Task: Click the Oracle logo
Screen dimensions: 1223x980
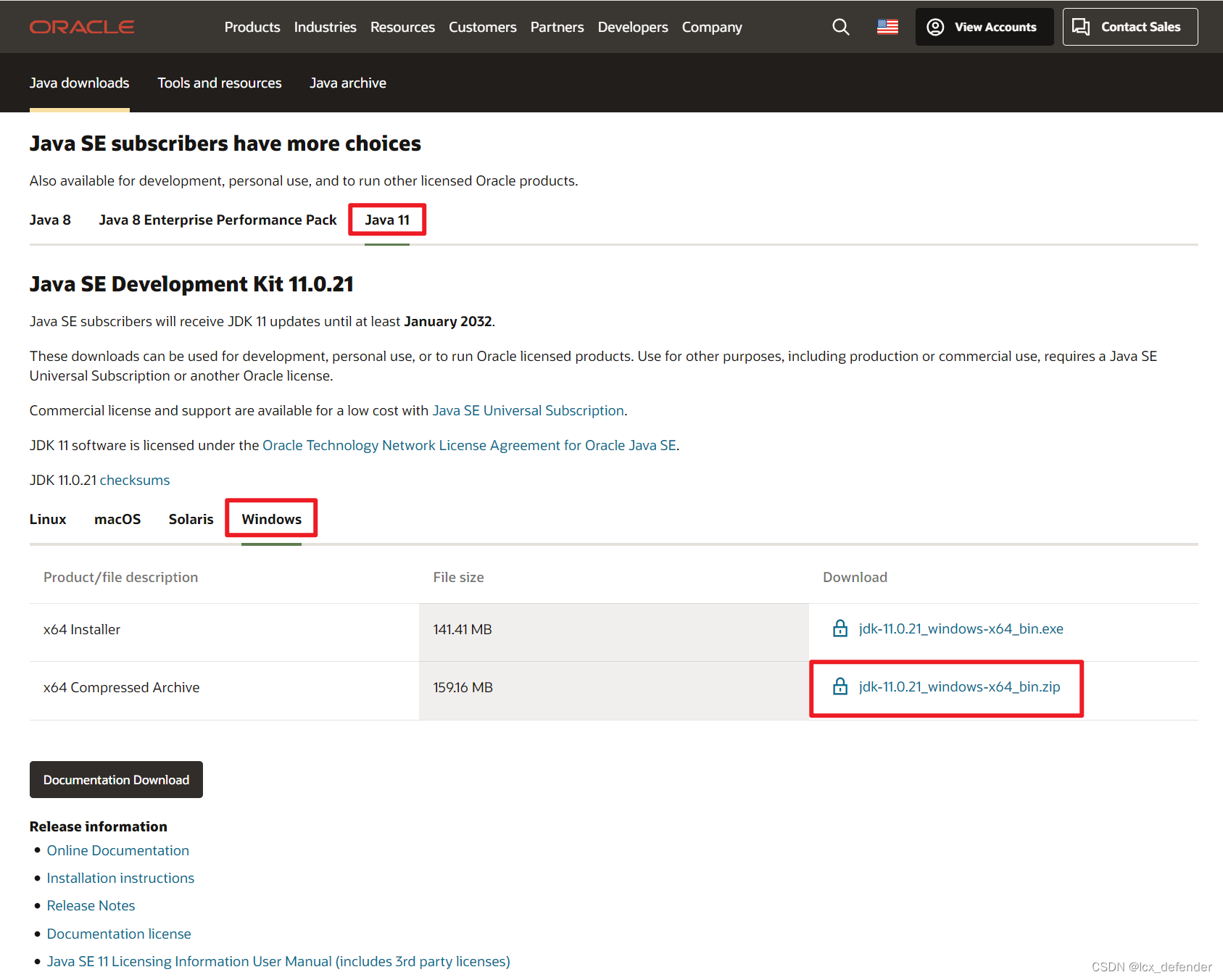Action: coord(82,27)
